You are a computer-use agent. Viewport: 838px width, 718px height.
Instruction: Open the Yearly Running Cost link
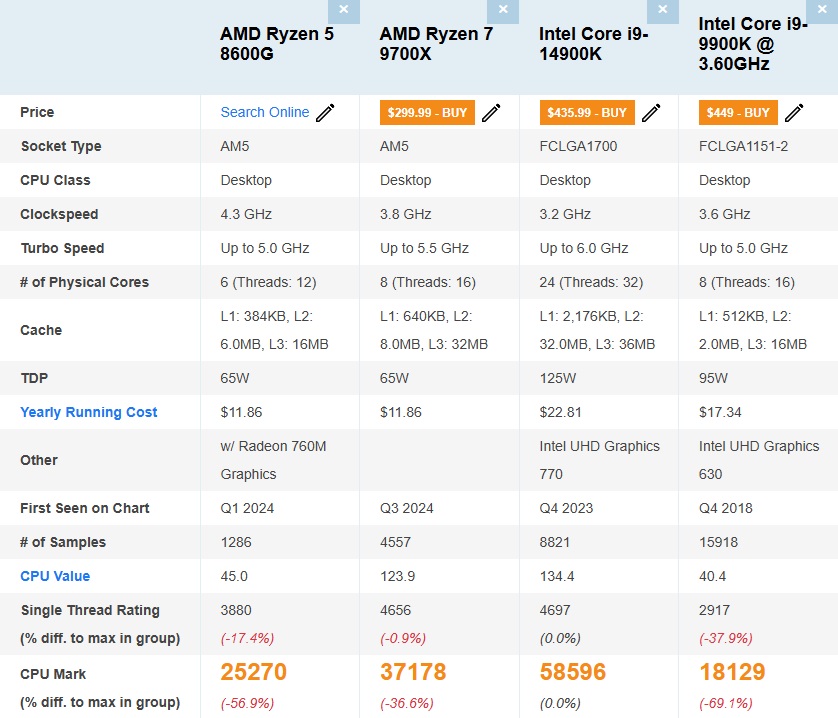89,412
